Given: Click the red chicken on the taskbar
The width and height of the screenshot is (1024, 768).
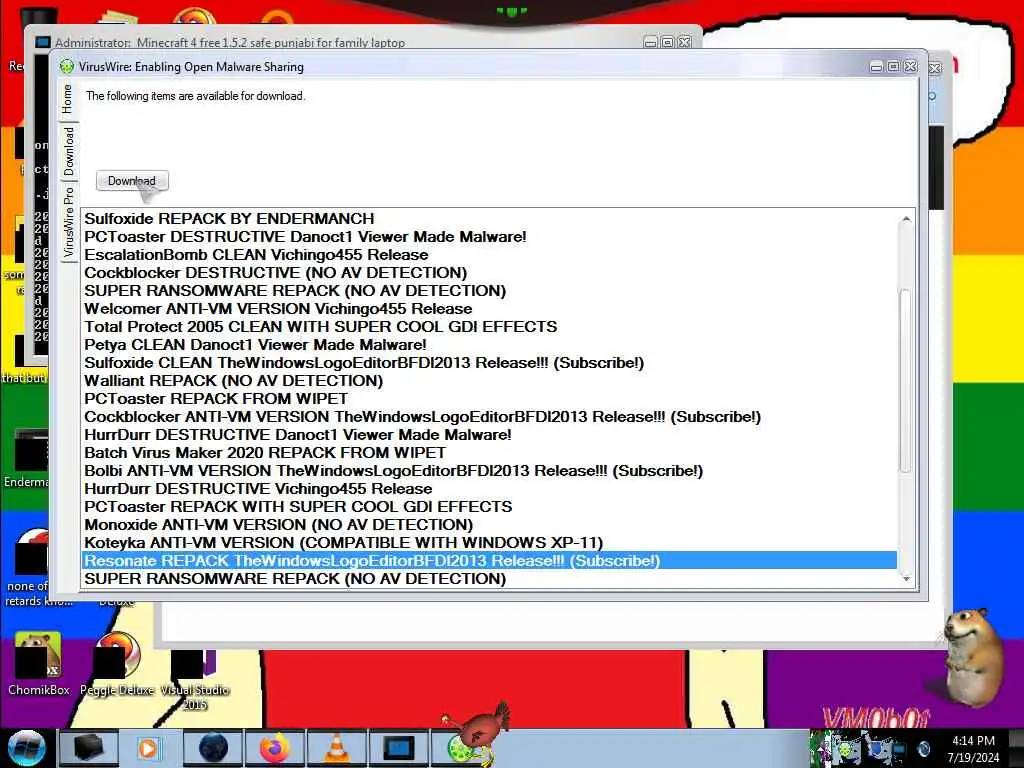Looking at the screenshot, I should (x=482, y=731).
